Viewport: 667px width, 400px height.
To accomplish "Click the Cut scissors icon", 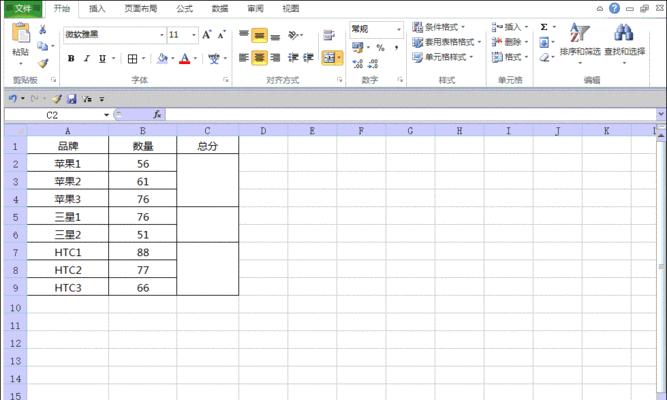I will tap(43, 30).
